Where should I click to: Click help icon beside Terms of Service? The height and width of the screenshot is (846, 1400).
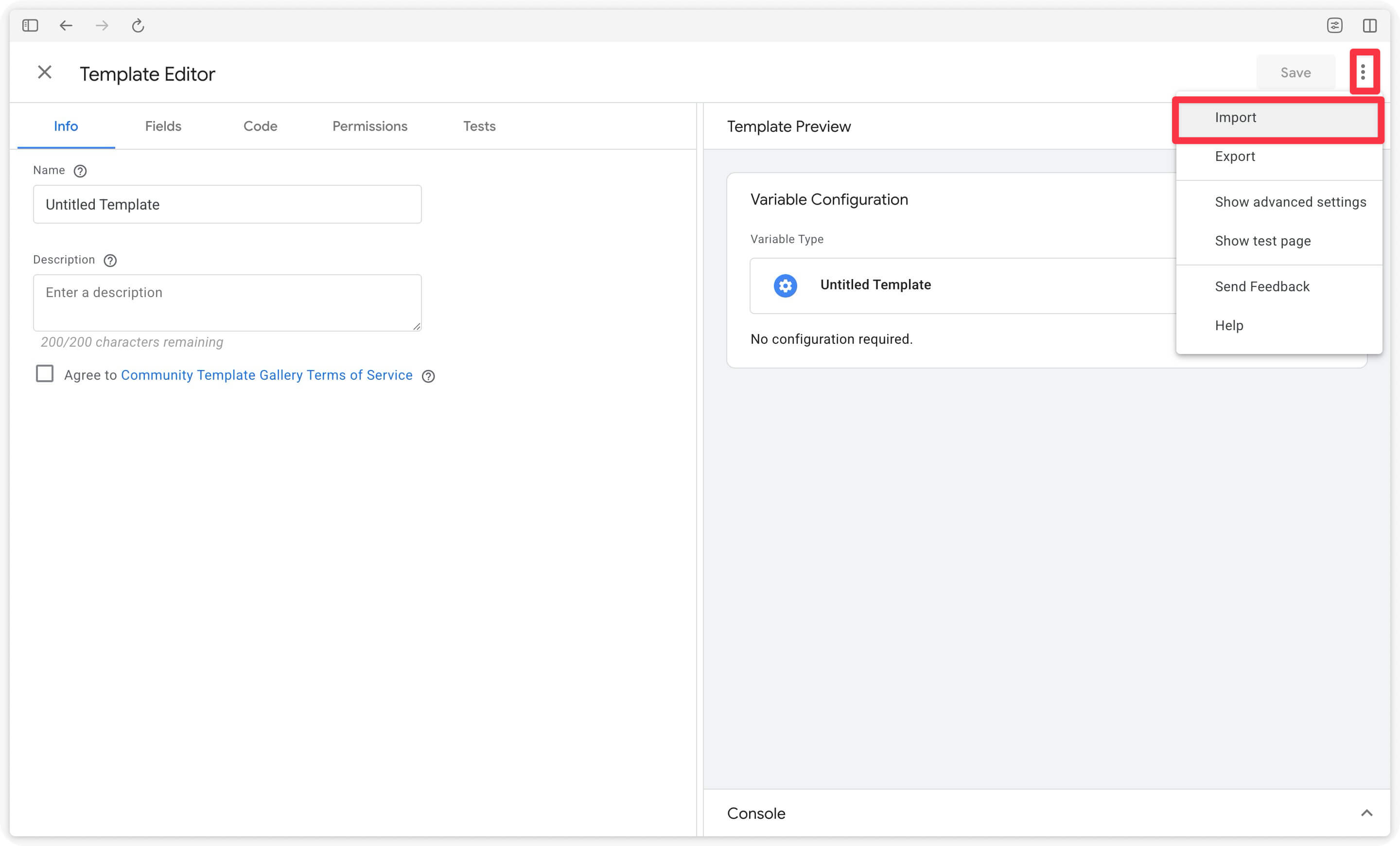coord(428,376)
